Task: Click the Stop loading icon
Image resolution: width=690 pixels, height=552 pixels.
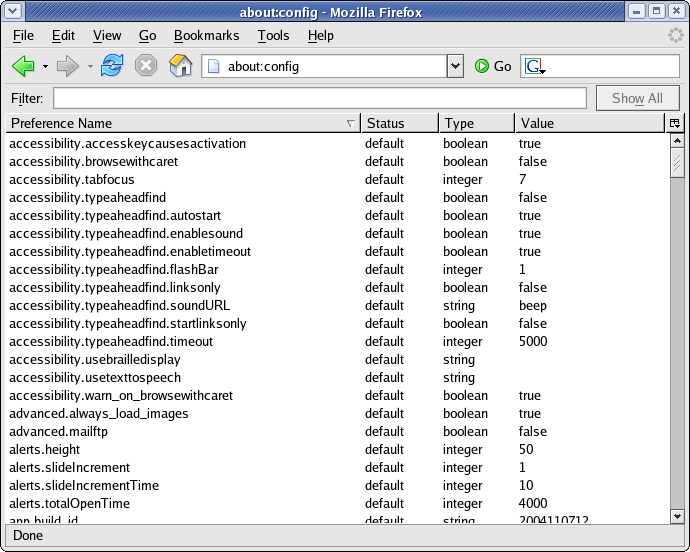Action: [146, 67]
